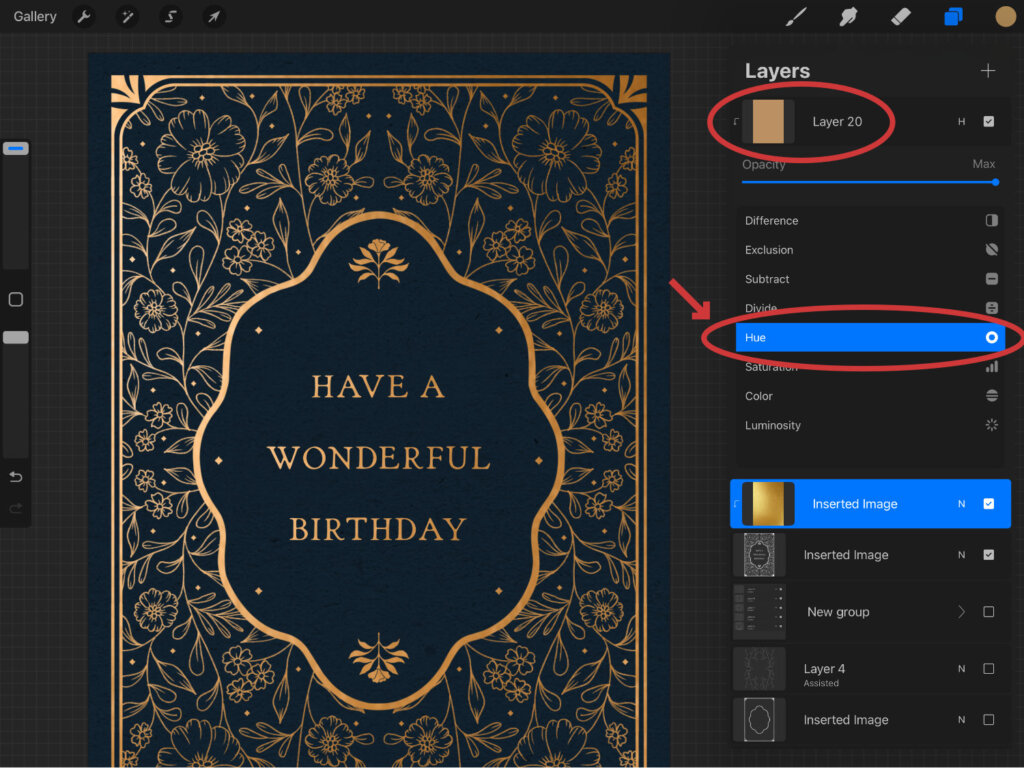The width and height of the screenshot is (1024, 768).
Task: Select the Brush tool
Action: [796, 17]
